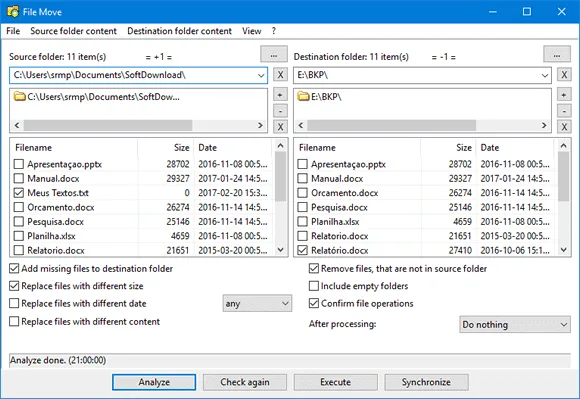Click the source file list vertical scrollbar thumb
The width and height of the screenshot is (580, 399).
coord(280,176)
